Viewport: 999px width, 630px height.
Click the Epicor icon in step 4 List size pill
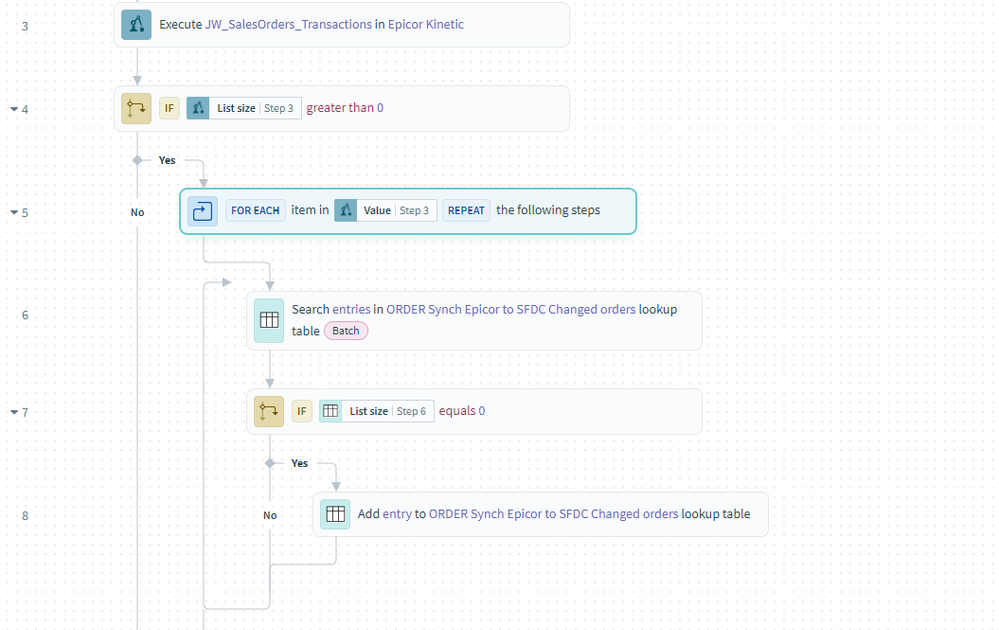pyautogui.click(x=198, y=108)
